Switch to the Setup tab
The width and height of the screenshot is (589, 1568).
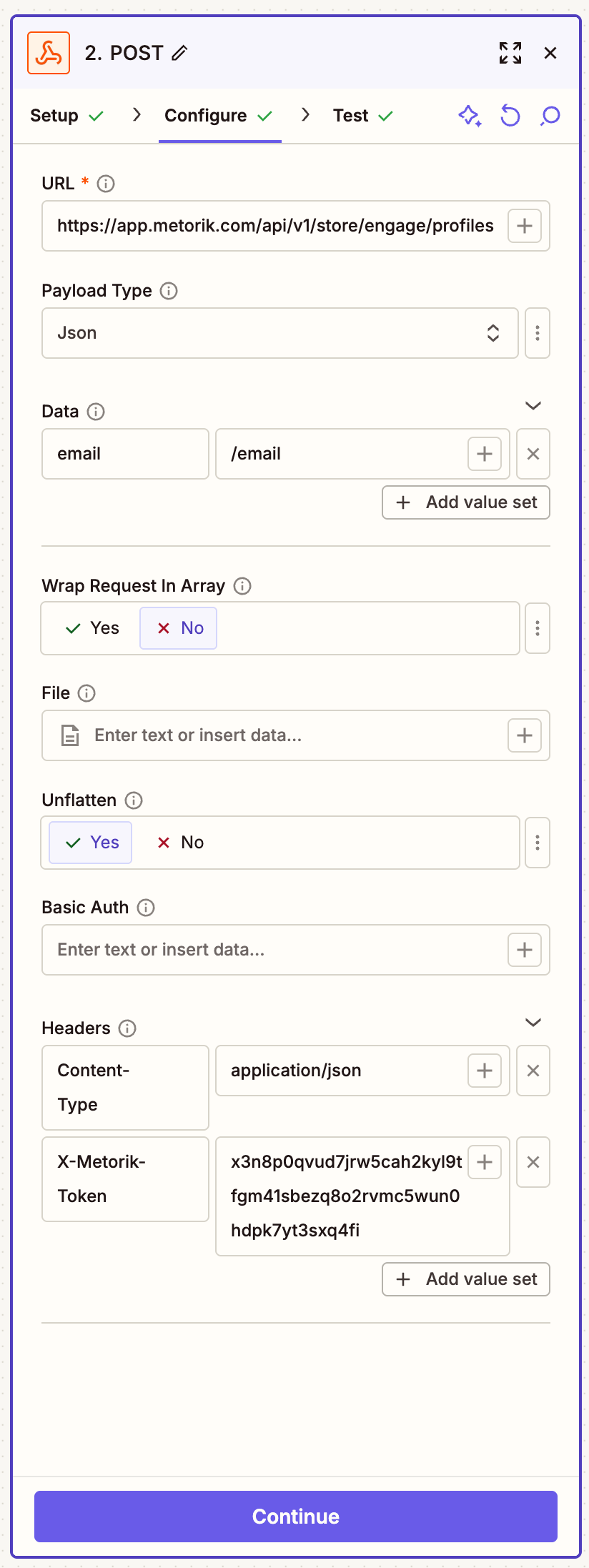66,116
